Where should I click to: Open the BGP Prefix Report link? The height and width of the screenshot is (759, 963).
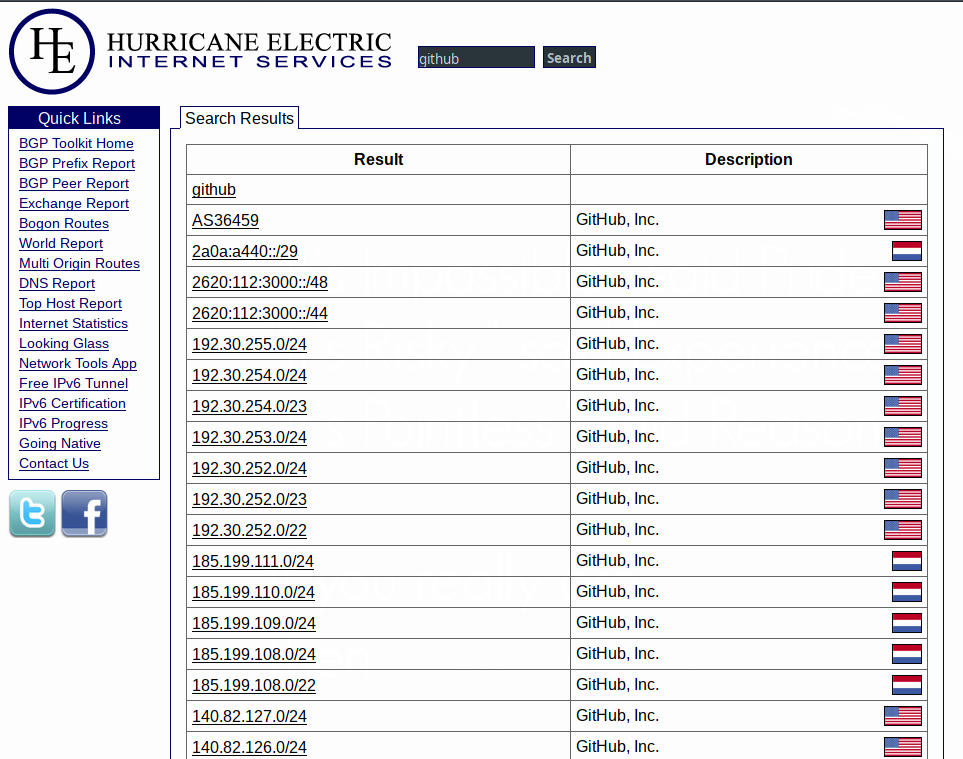click(x=77, y=163)
